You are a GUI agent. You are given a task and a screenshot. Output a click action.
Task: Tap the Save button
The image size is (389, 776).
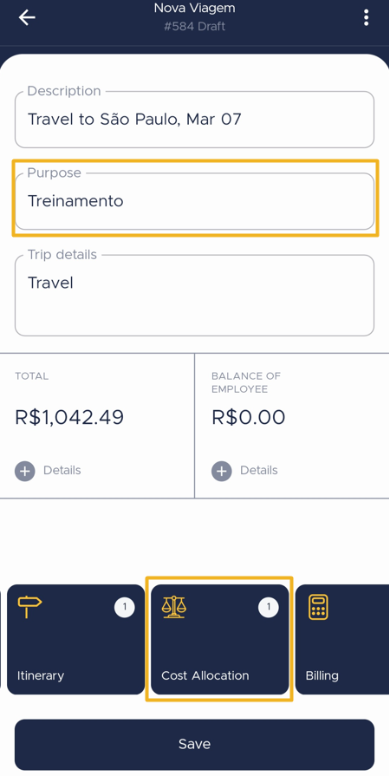[194, 744]
